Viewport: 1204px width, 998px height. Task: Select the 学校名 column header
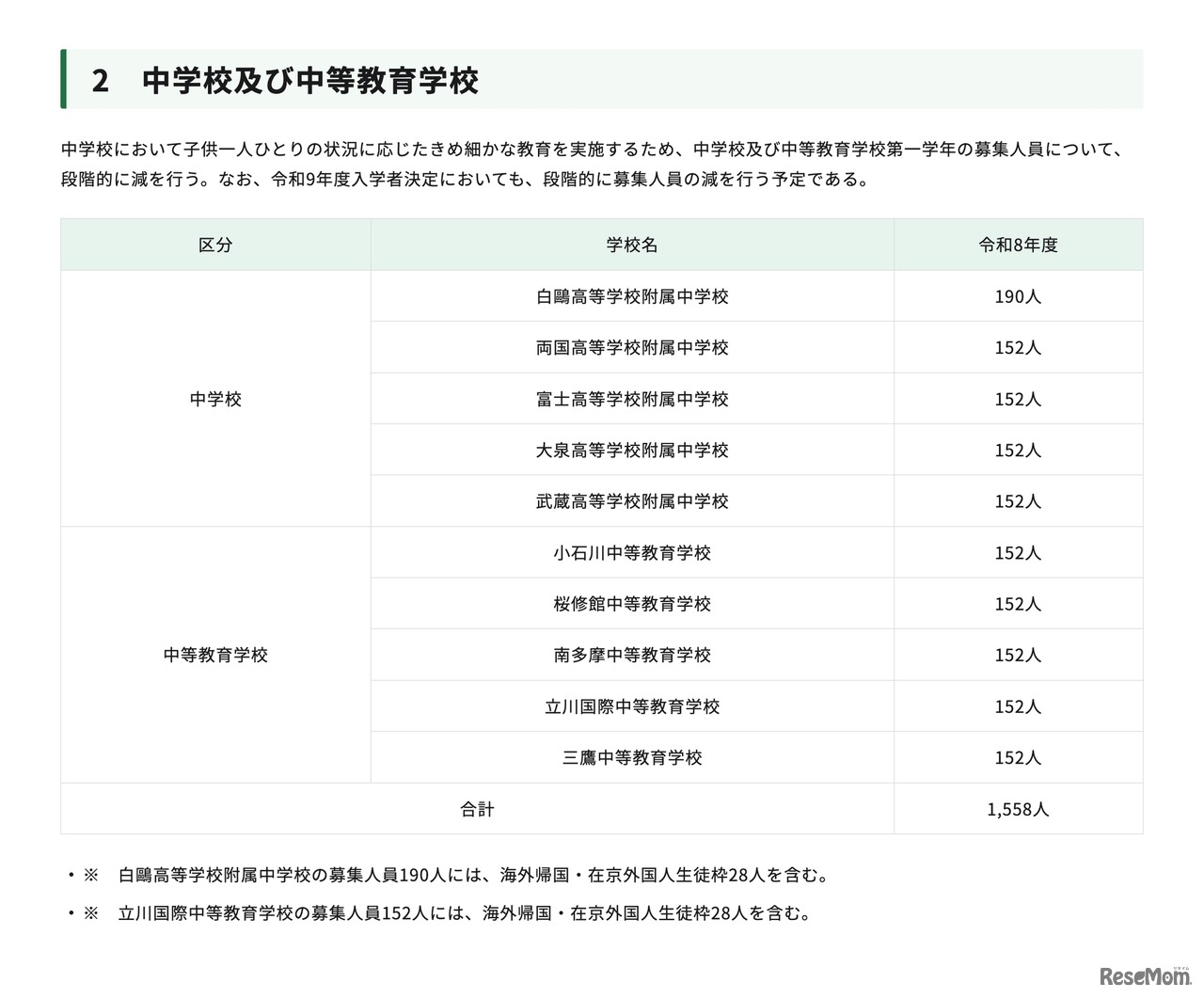631,246
